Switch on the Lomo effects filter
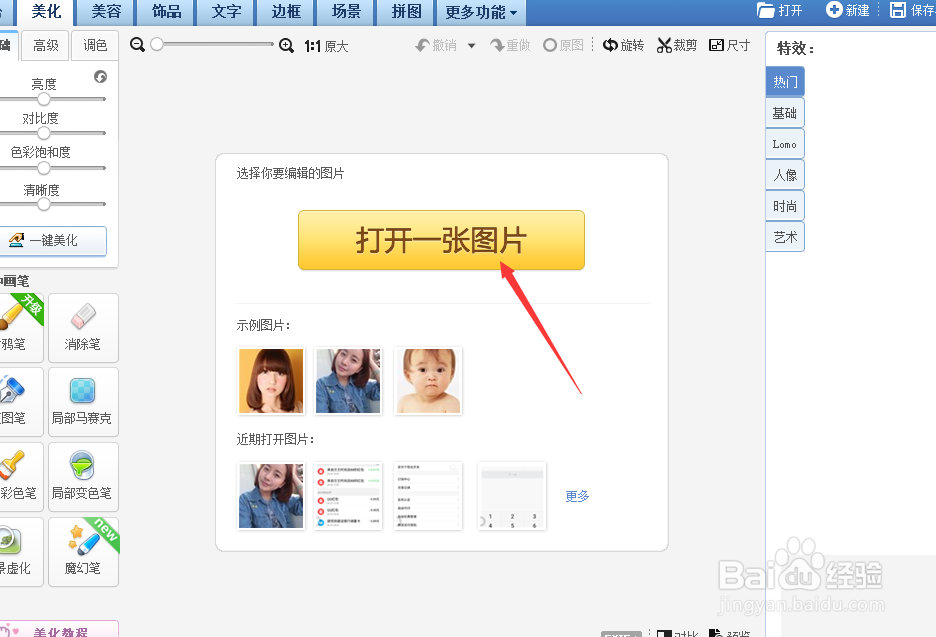The image size is (936, 637). 784,143
